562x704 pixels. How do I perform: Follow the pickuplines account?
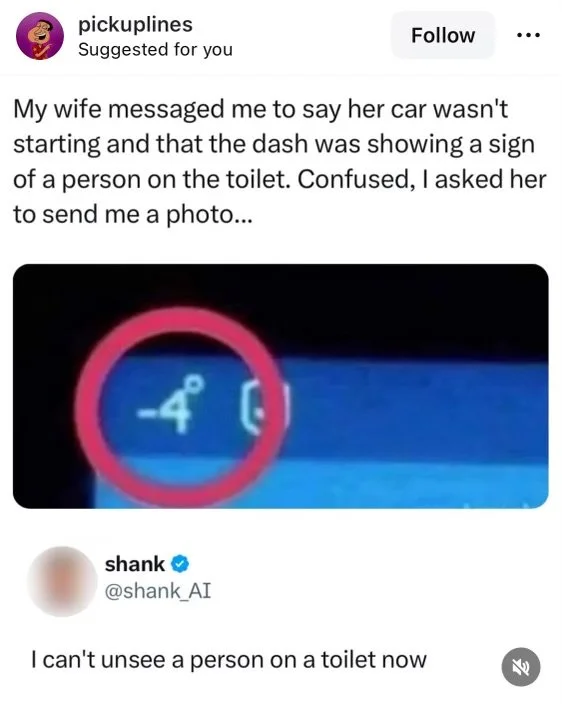point(443,35)
